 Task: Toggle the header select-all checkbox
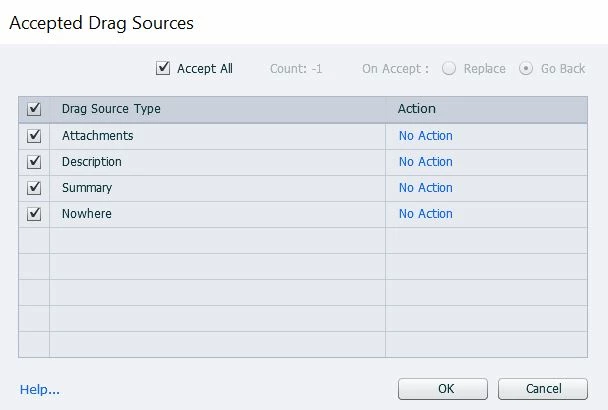[34, 109]
